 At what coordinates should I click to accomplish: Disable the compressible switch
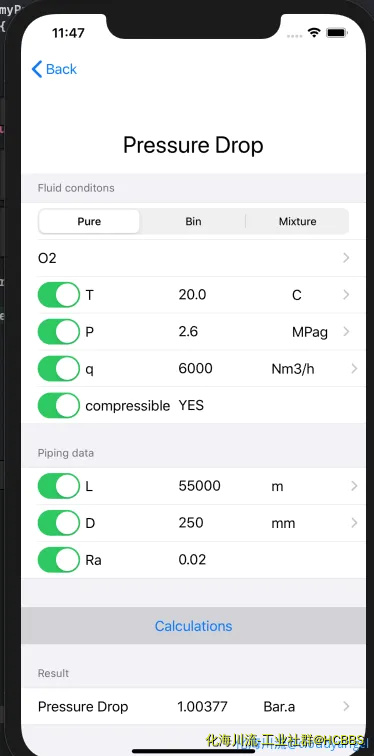tap(59, 405)
